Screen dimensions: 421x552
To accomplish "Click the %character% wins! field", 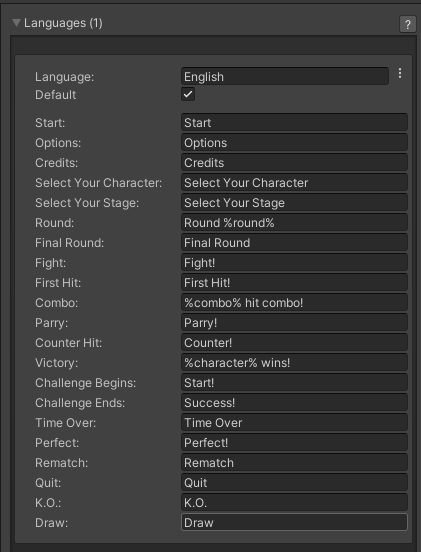I will click(x=294, y=363).
